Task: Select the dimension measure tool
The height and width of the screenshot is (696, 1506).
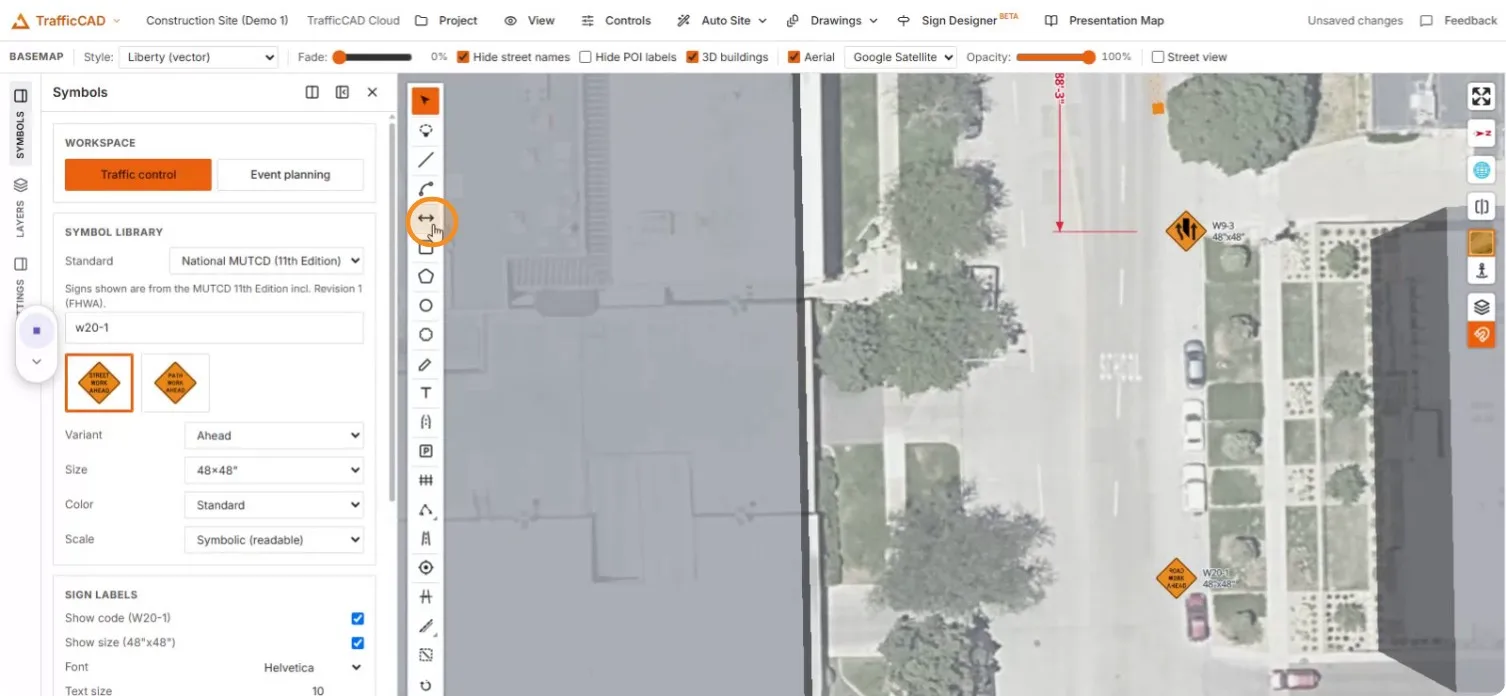Action: pyautogui.click(x=426, y=218)
